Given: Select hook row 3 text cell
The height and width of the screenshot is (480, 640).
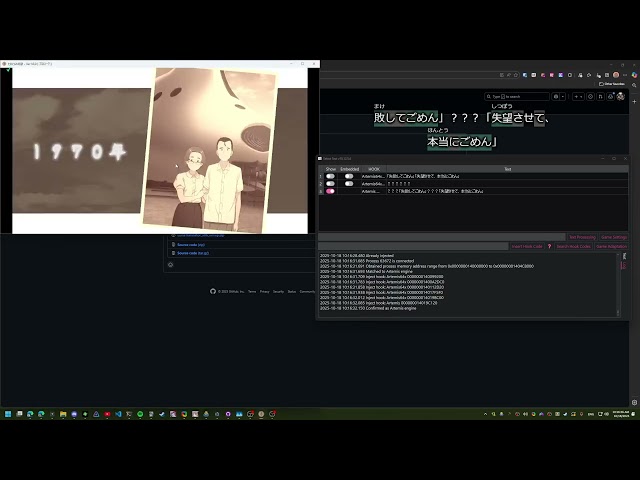Looking at the screenshot, I should [x=507, y=191].
